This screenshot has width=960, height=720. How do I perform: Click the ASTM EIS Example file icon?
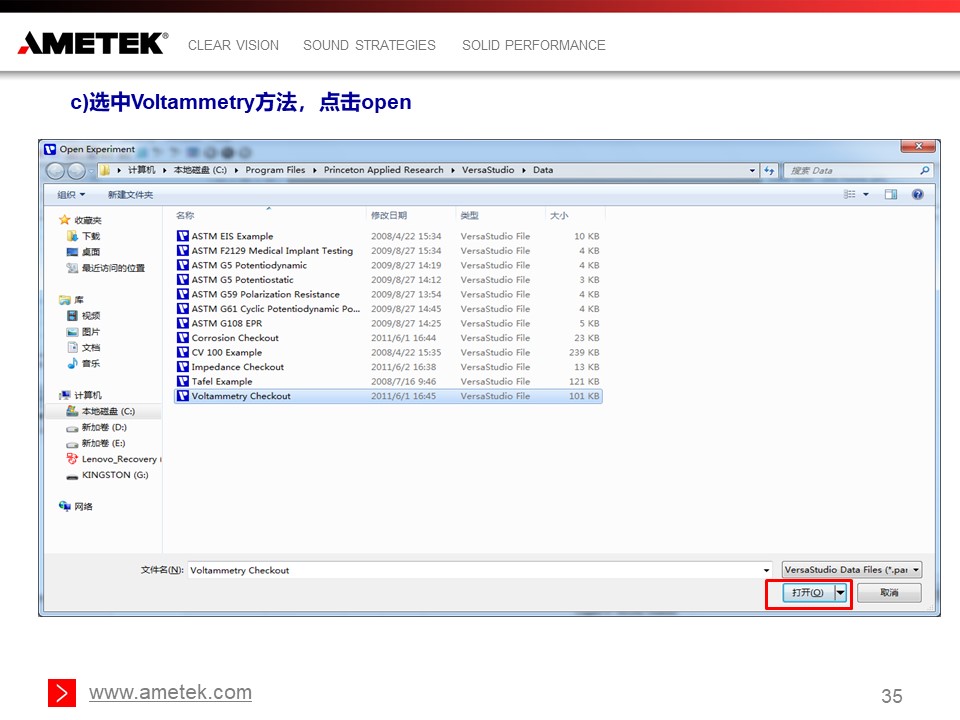pyautogui.click(x=182, y=236)
